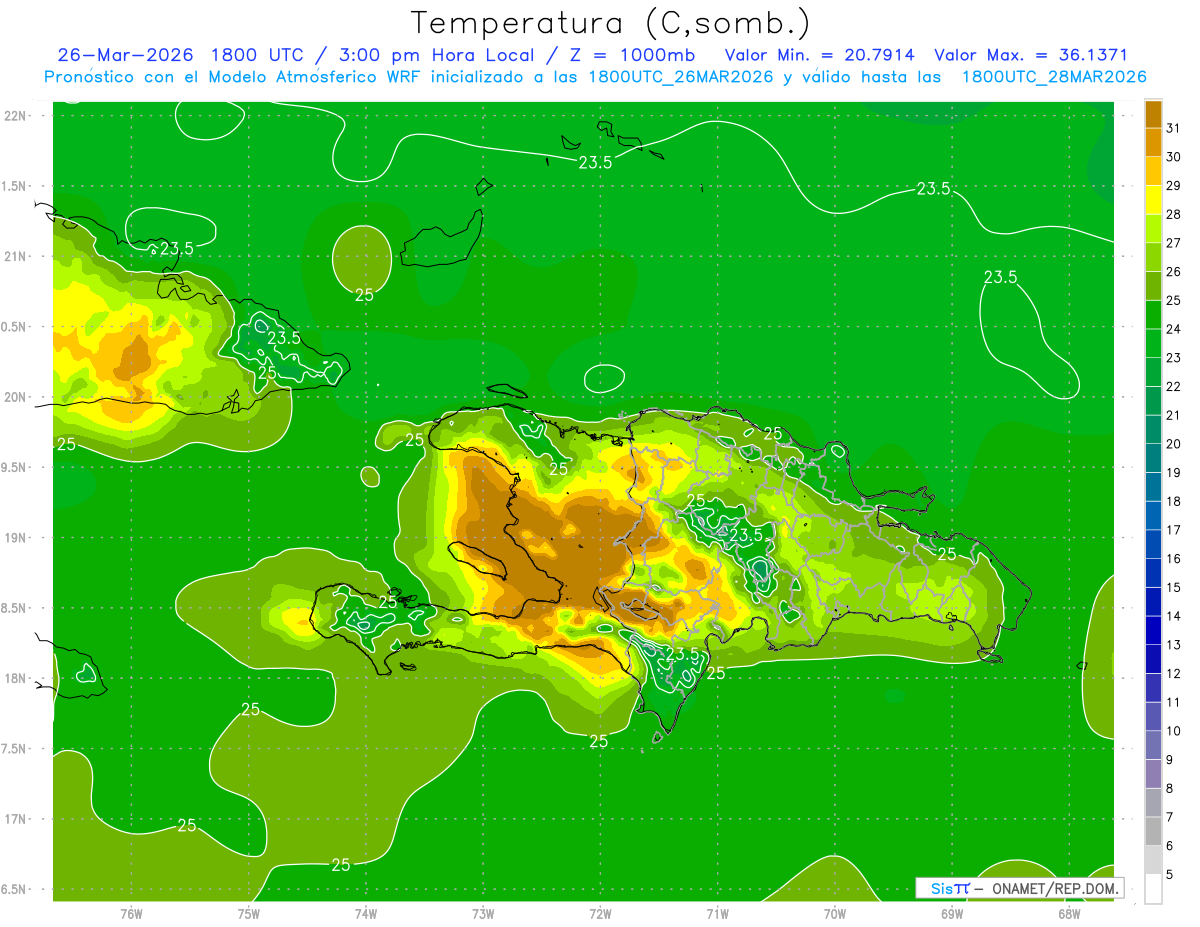Click the 22N latitude axis label
Viewport: 1200px width, 927px height.
click(x=14, y=116)
